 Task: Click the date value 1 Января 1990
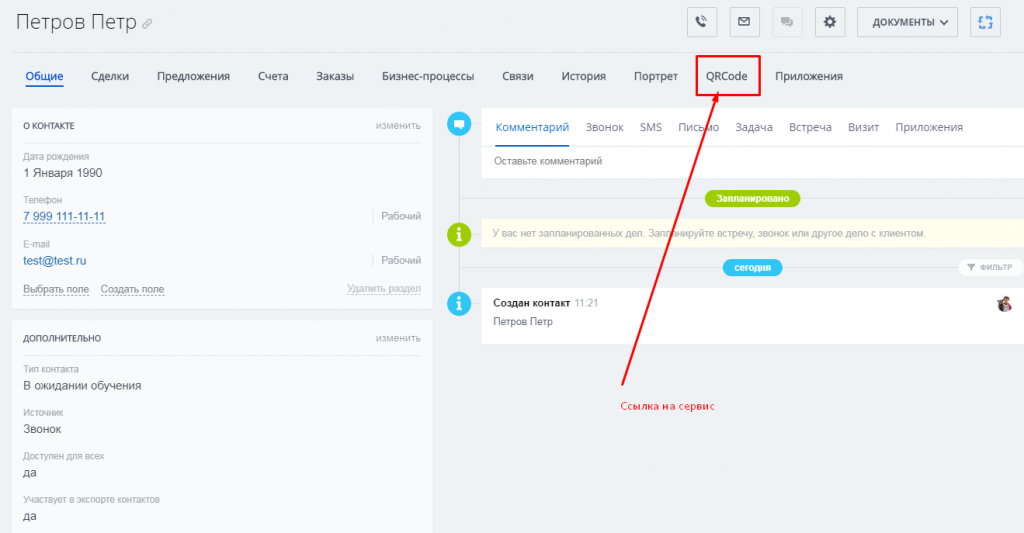(x=63, y=173)
